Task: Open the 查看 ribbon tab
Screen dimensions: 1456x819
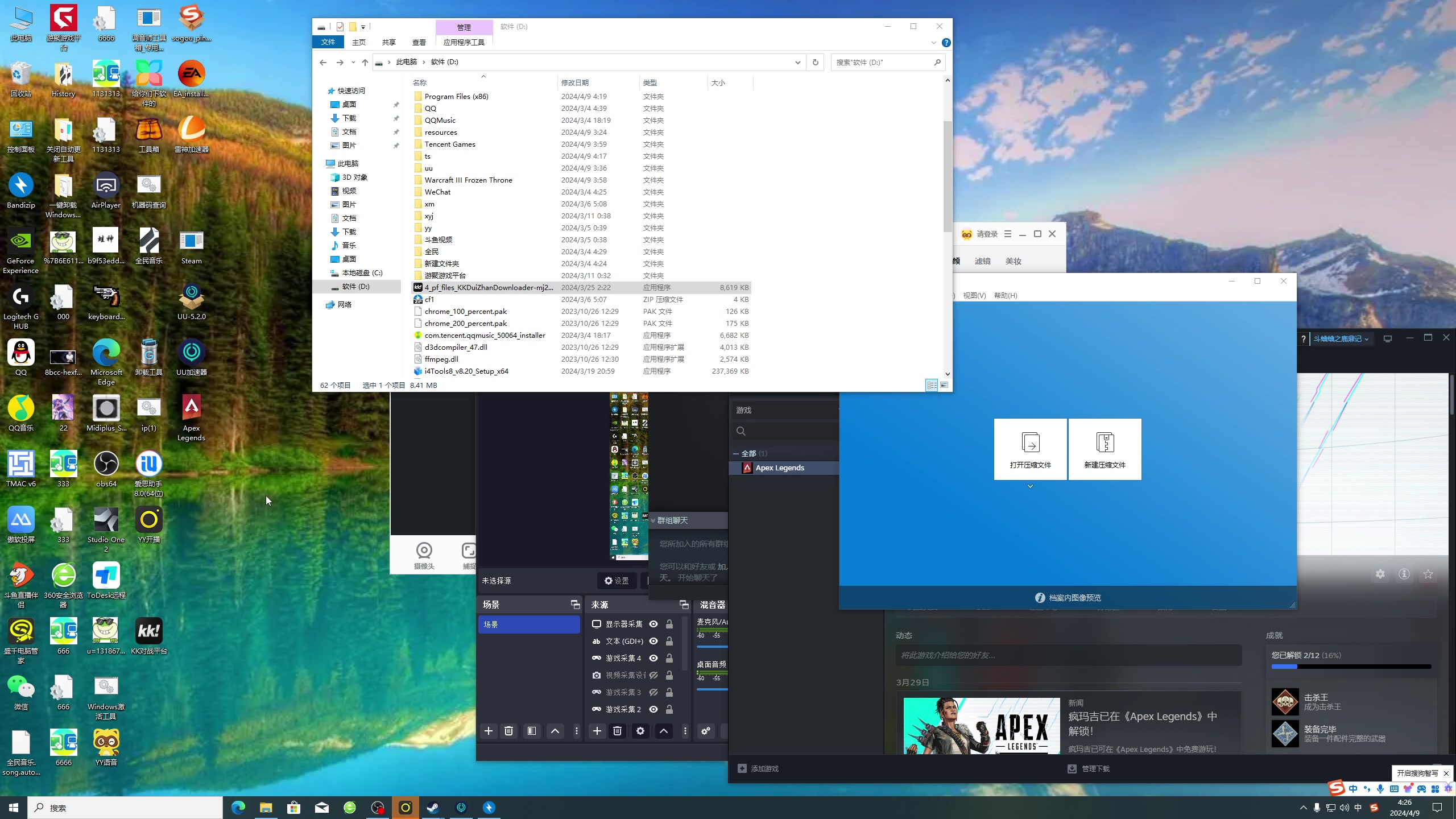Action: click(x=419, y=42)
